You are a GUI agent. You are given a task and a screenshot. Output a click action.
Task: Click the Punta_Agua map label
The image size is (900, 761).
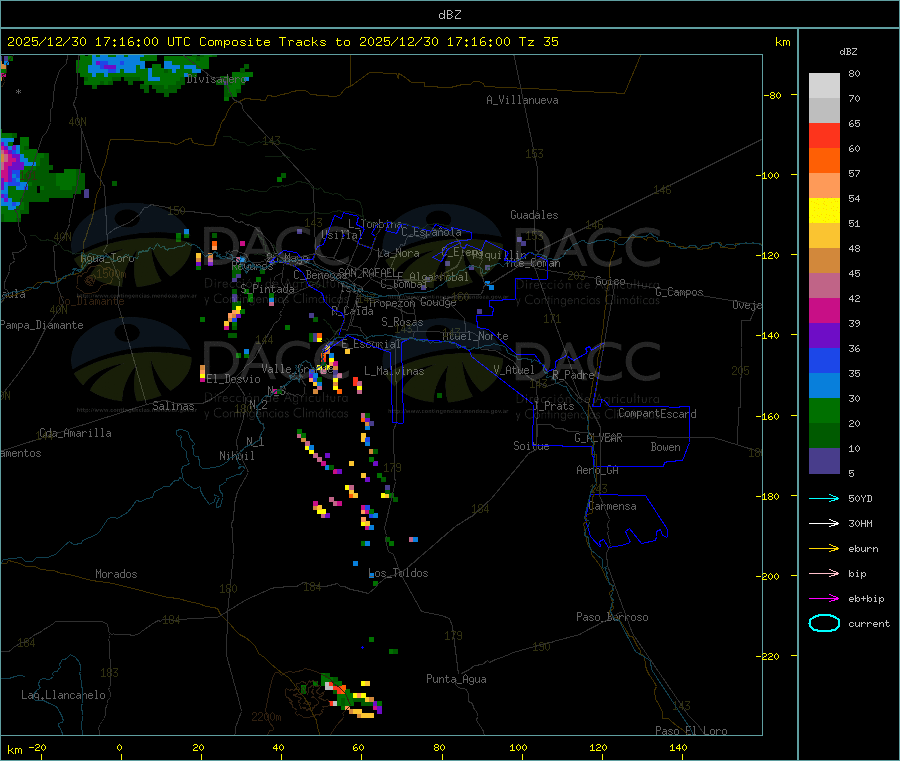pos(456,679)
